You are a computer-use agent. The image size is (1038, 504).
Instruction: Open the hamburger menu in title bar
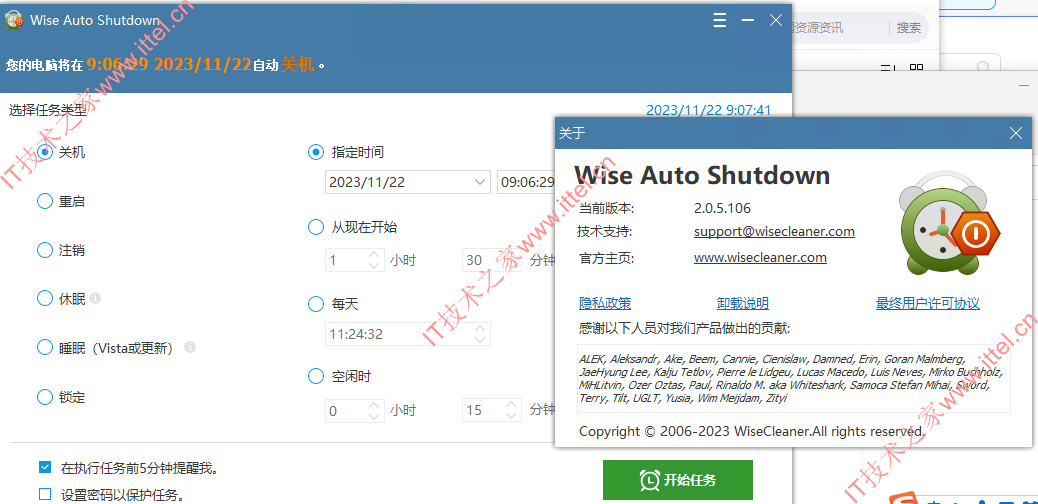(720, 21)
